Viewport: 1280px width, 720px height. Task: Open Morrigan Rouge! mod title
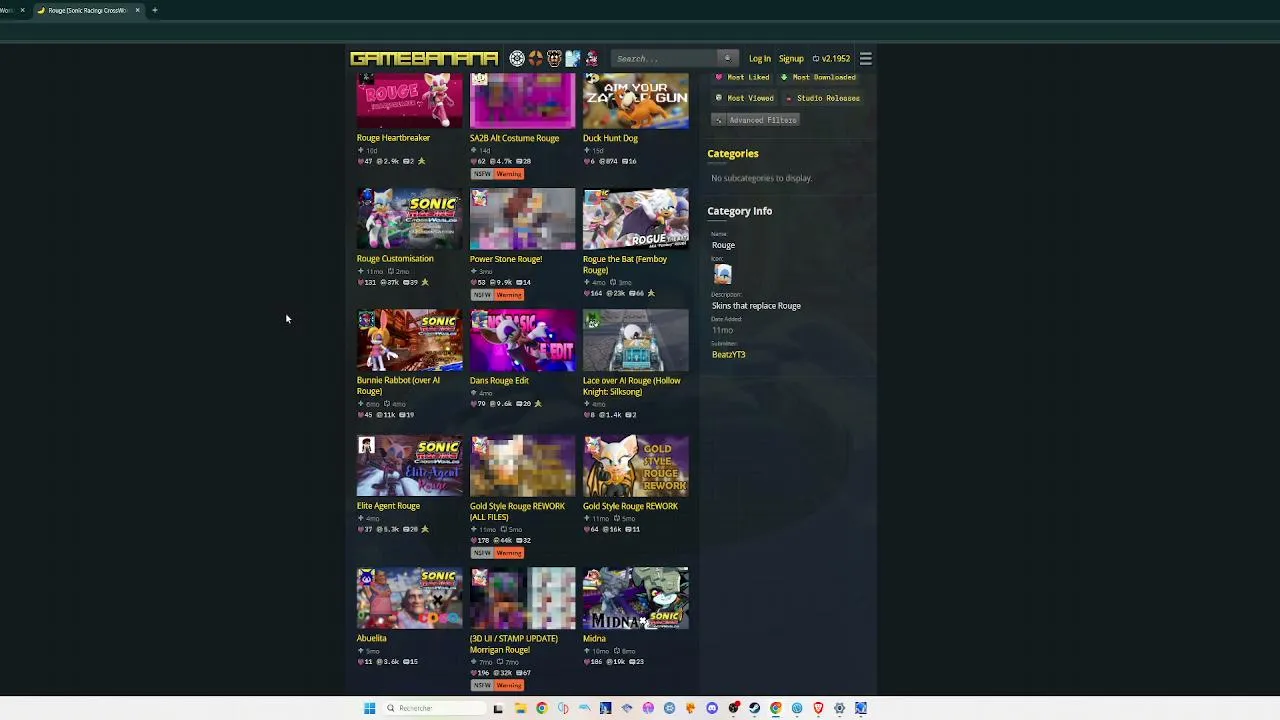[514, 644]
